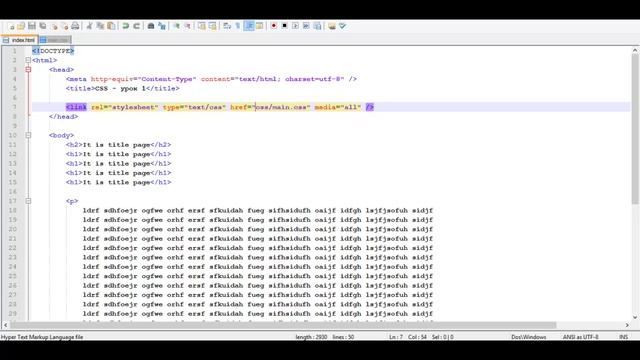Click the 'ANSI as UTF-8' encoding status
The width and height of the screenshot is (640, 360).
click(x=580, y=337)
